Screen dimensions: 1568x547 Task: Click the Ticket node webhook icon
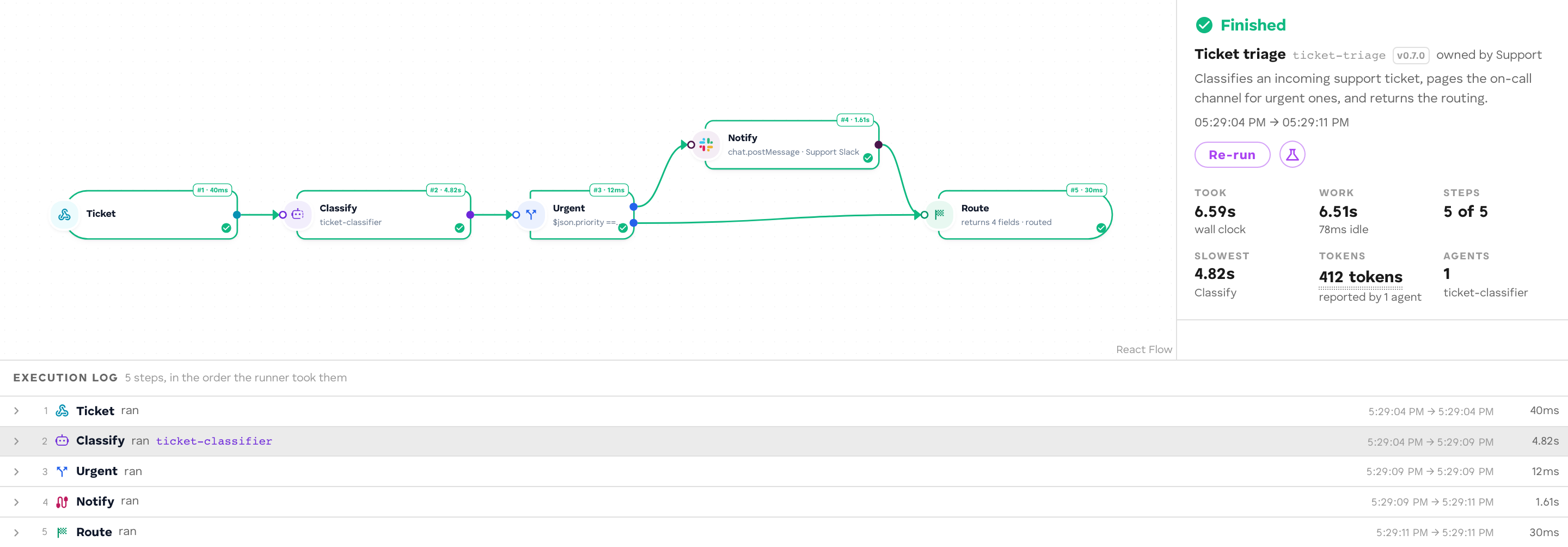[64, 215]
